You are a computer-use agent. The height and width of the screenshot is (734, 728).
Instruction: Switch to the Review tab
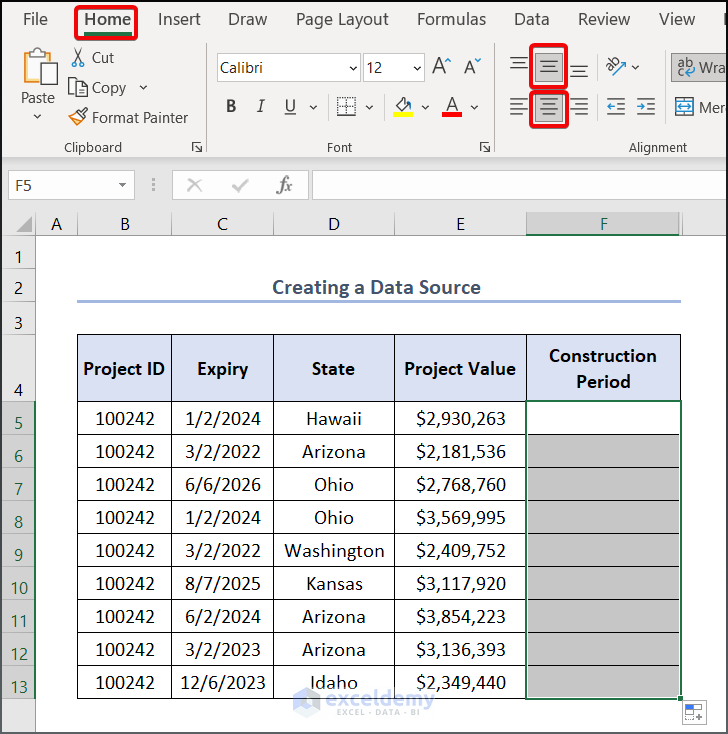pyautogui.click(x=604, y=19)
